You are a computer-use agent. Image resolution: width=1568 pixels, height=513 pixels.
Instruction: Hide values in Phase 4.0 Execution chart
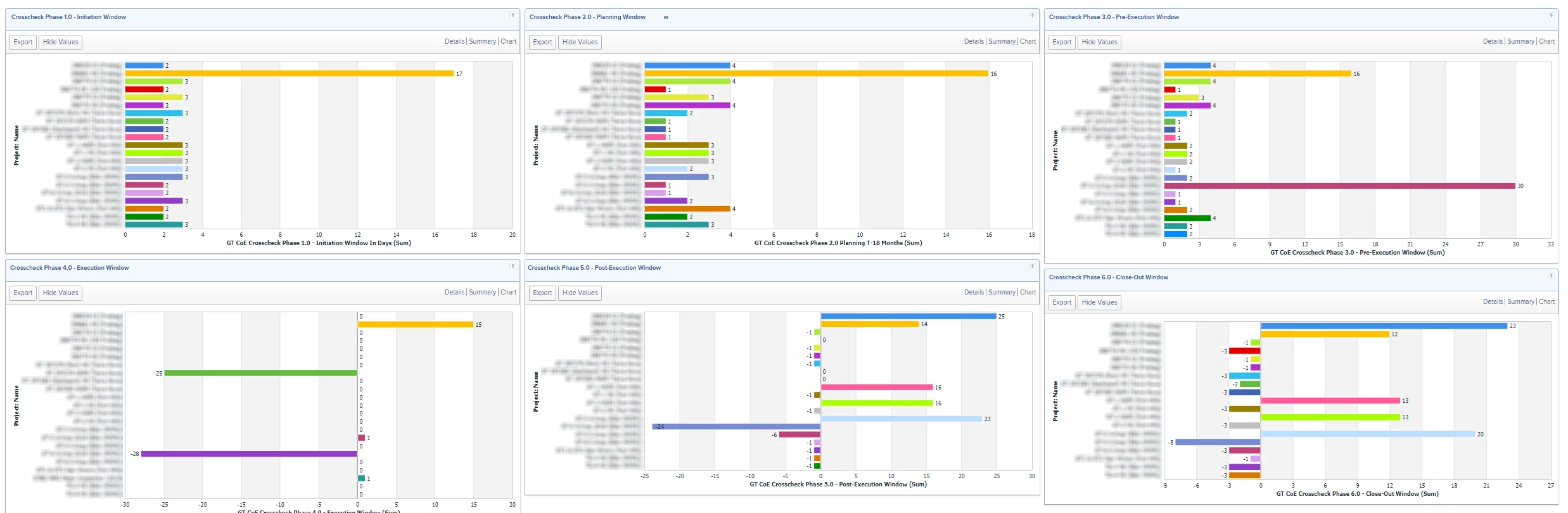point(61,293)
